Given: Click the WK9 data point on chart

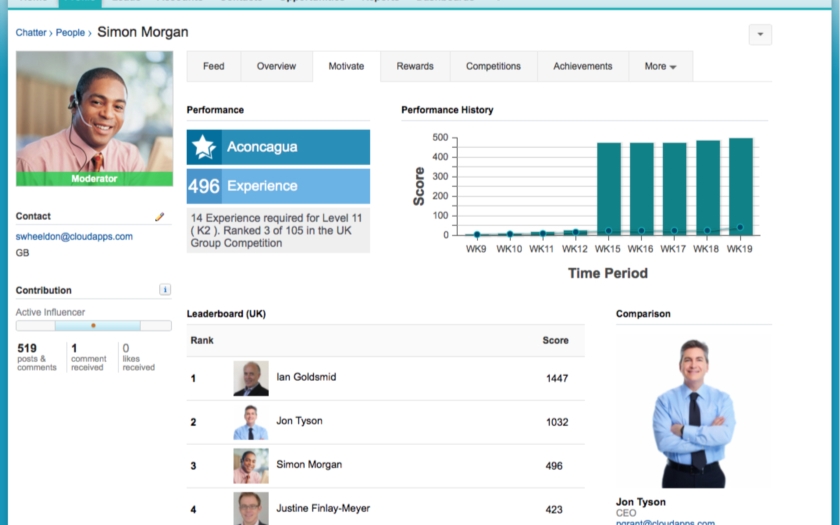Looking at the screenshot, I should pyautogui.click(x=477, y=235).
